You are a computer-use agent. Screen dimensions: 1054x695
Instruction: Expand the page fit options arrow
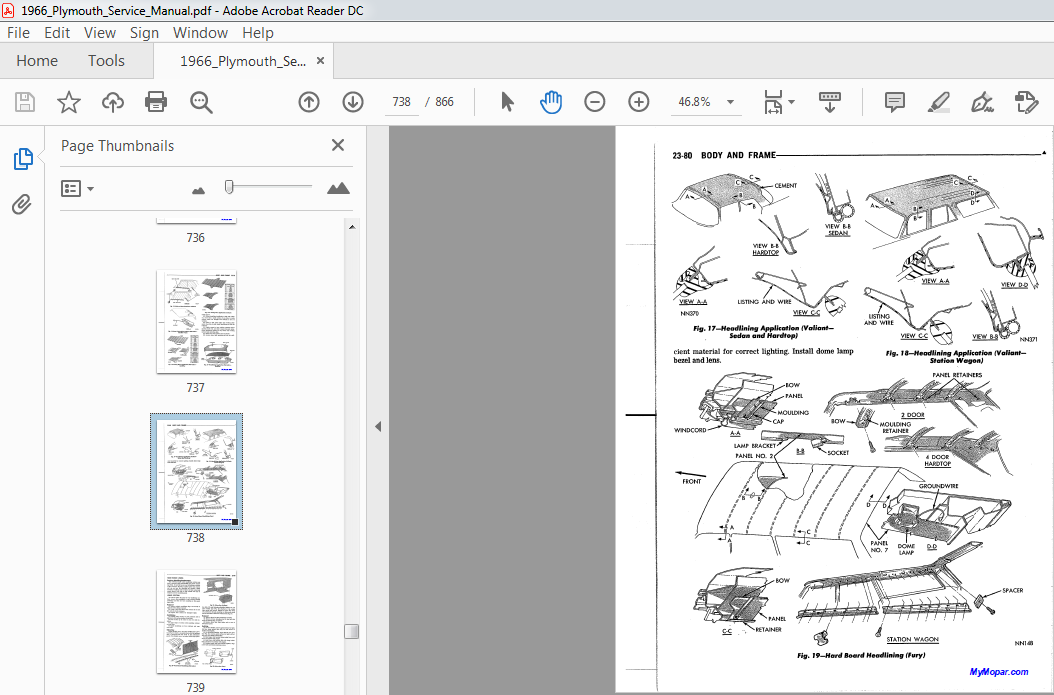click(x=791, y=102)
